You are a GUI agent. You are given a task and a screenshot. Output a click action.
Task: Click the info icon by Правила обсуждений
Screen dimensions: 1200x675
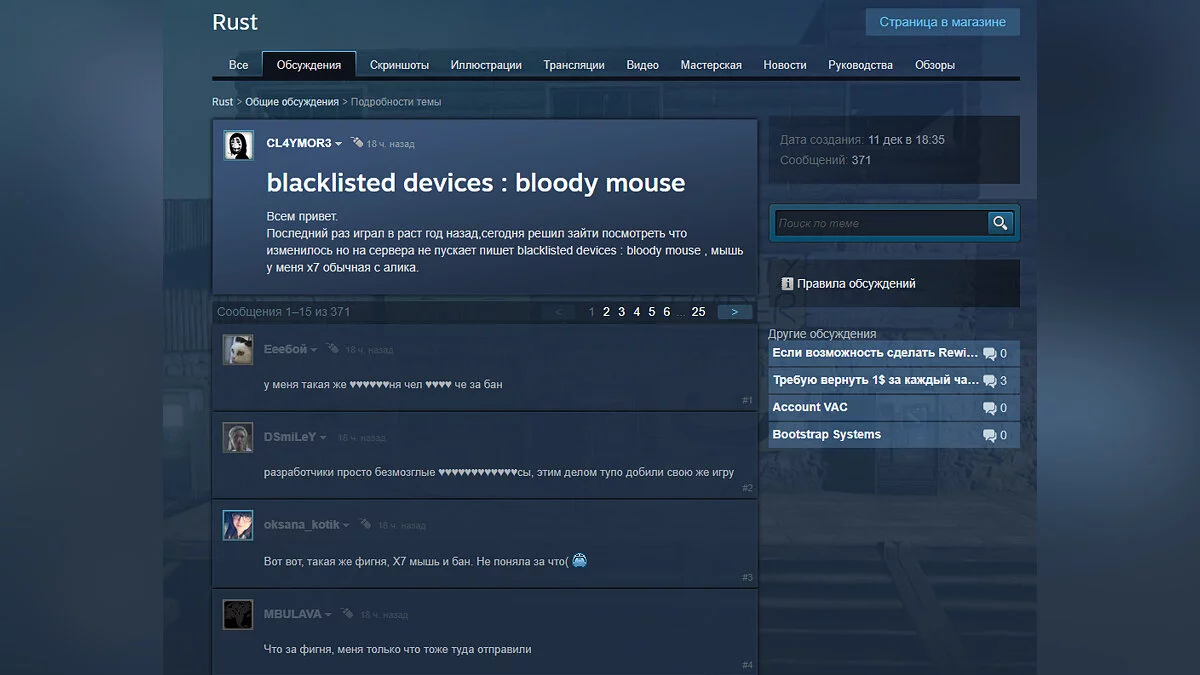click(787, 284)
